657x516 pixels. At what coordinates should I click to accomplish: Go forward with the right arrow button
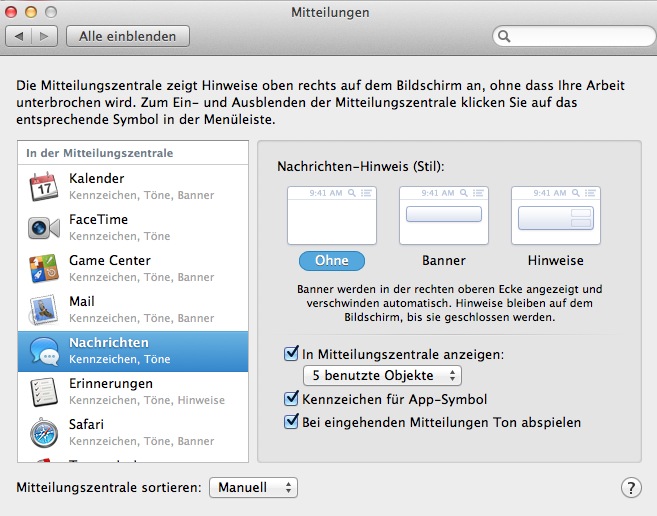(45, 36)
